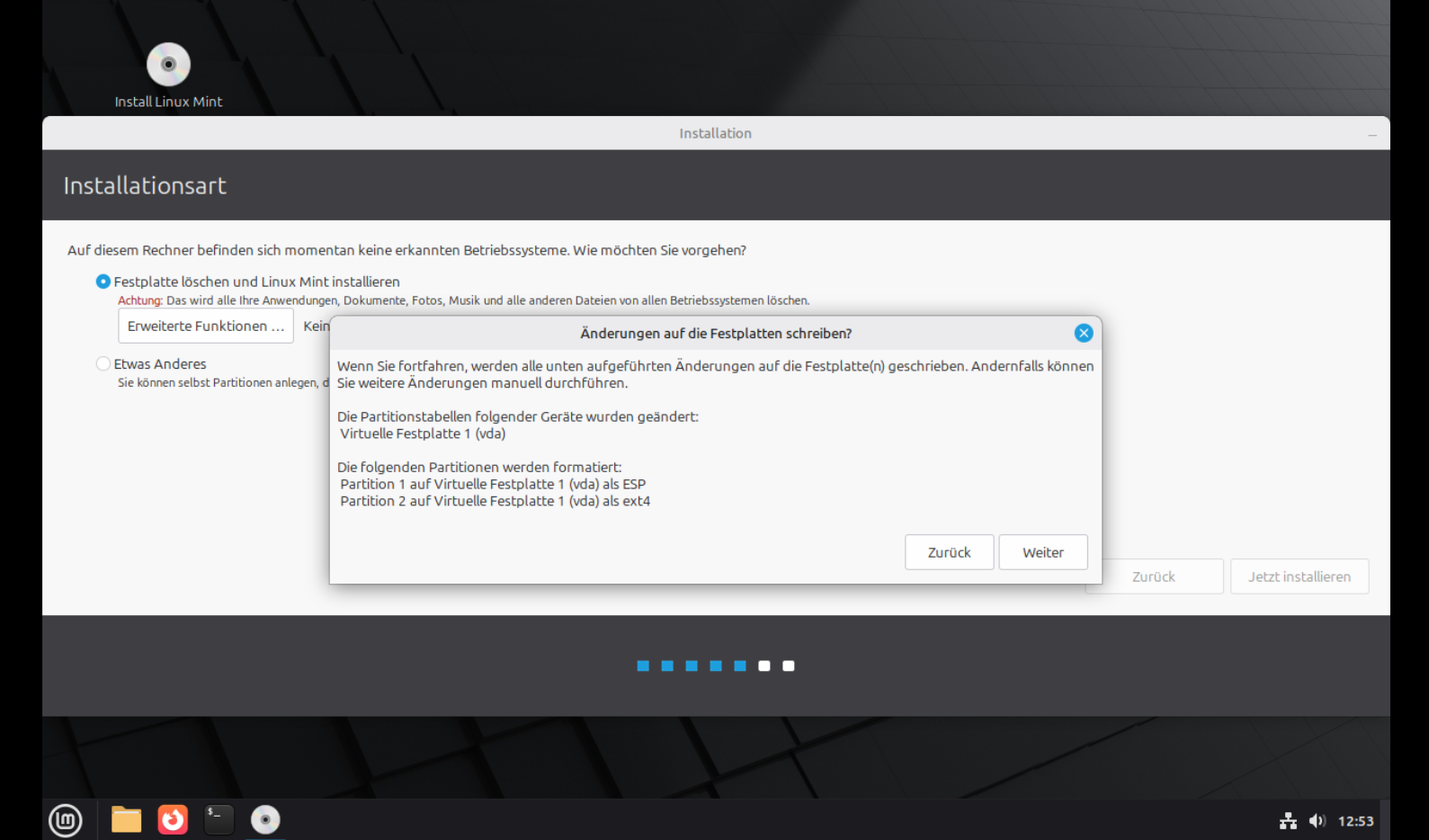This screenshot has height=840, width=1429.
Task: Open the terminal from the panel
Action: coord(219,819)
